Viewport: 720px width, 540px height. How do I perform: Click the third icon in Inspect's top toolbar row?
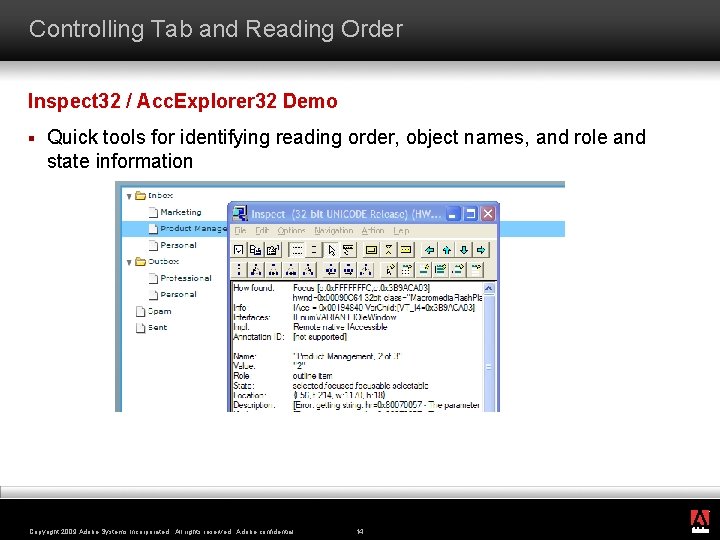pos(273,250)
